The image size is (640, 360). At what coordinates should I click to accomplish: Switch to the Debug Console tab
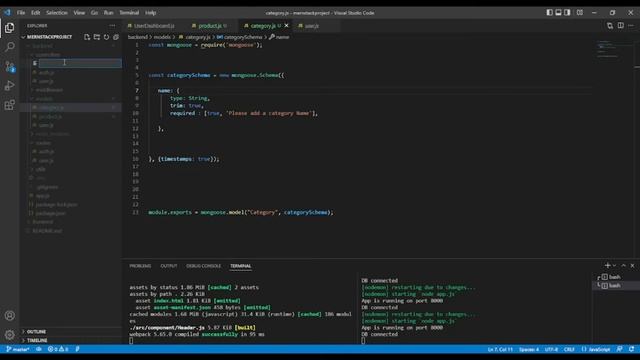[203, 266]
